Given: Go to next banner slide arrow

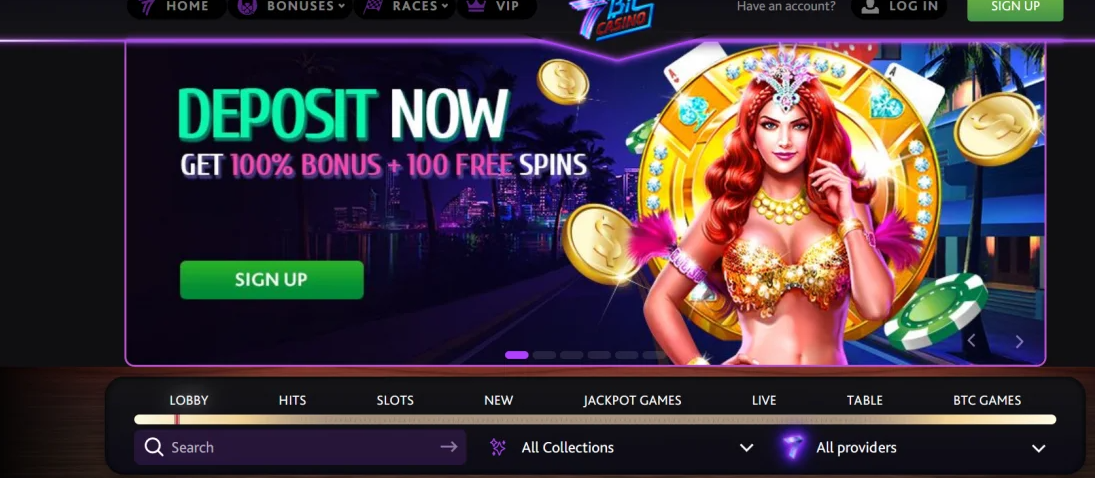Looking at the screenshot, I should click(1020, 341).
